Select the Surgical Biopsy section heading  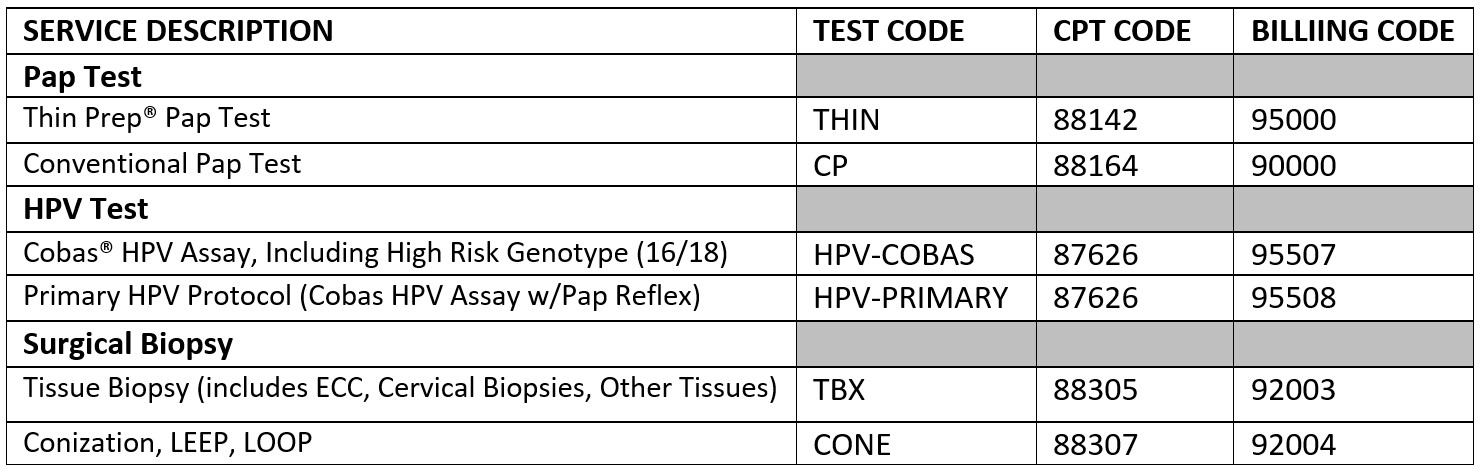(x=128, y=344)
